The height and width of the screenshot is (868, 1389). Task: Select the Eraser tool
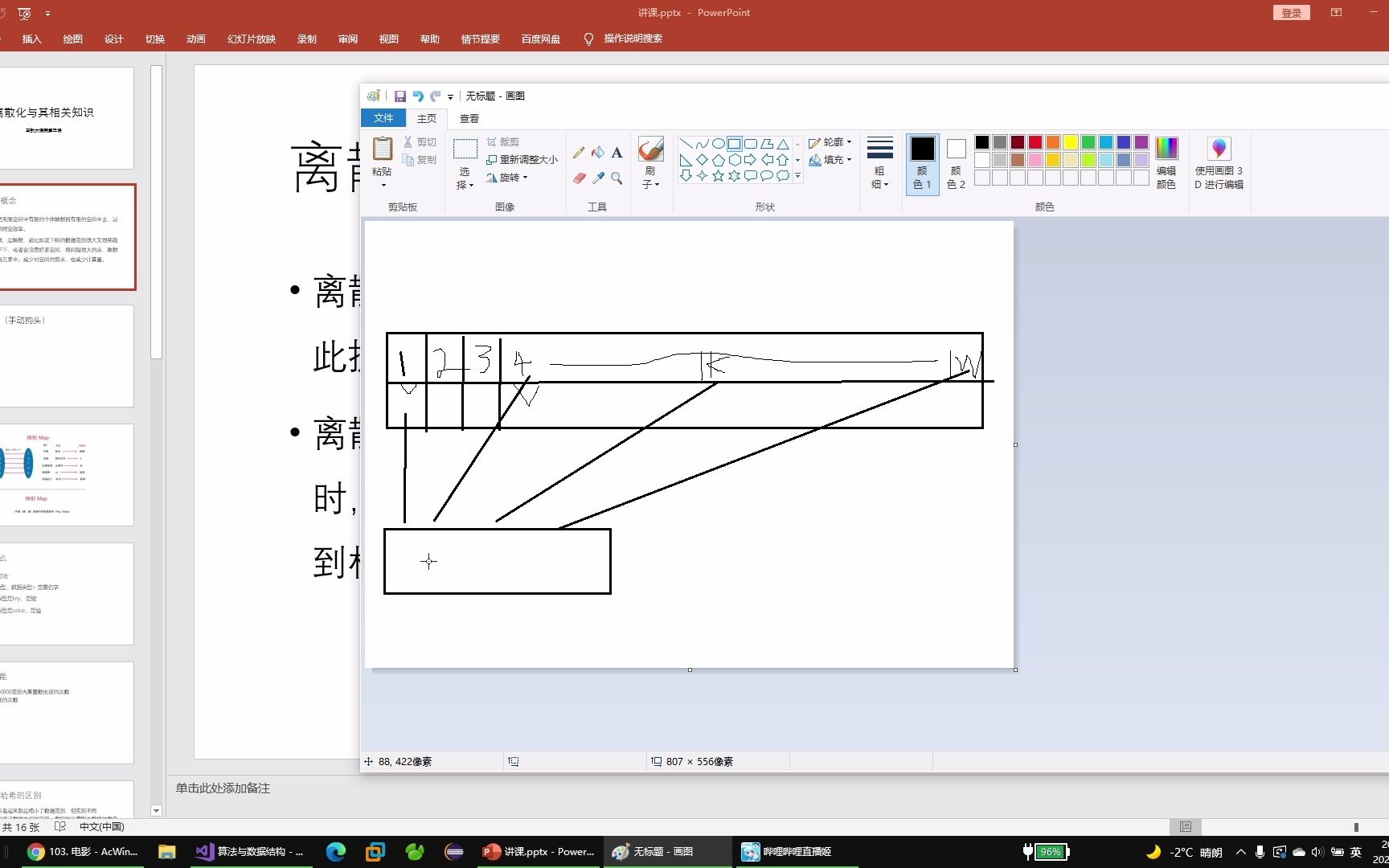579,178
